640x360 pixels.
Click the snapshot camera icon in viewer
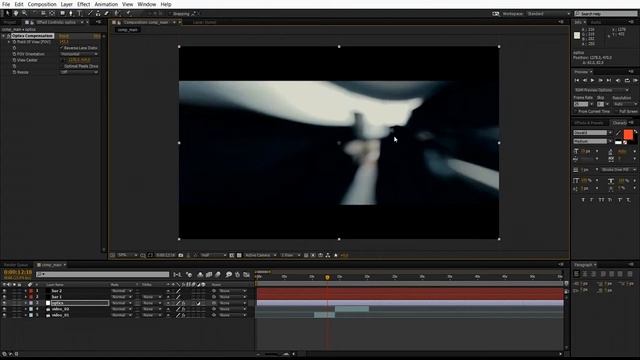180,255
